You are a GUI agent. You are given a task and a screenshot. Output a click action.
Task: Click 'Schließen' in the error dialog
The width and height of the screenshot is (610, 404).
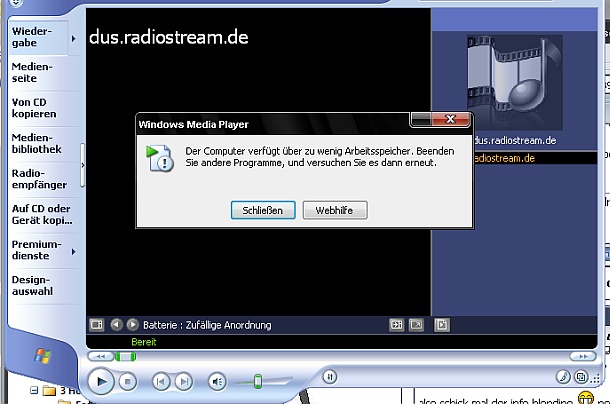point(263,210)
